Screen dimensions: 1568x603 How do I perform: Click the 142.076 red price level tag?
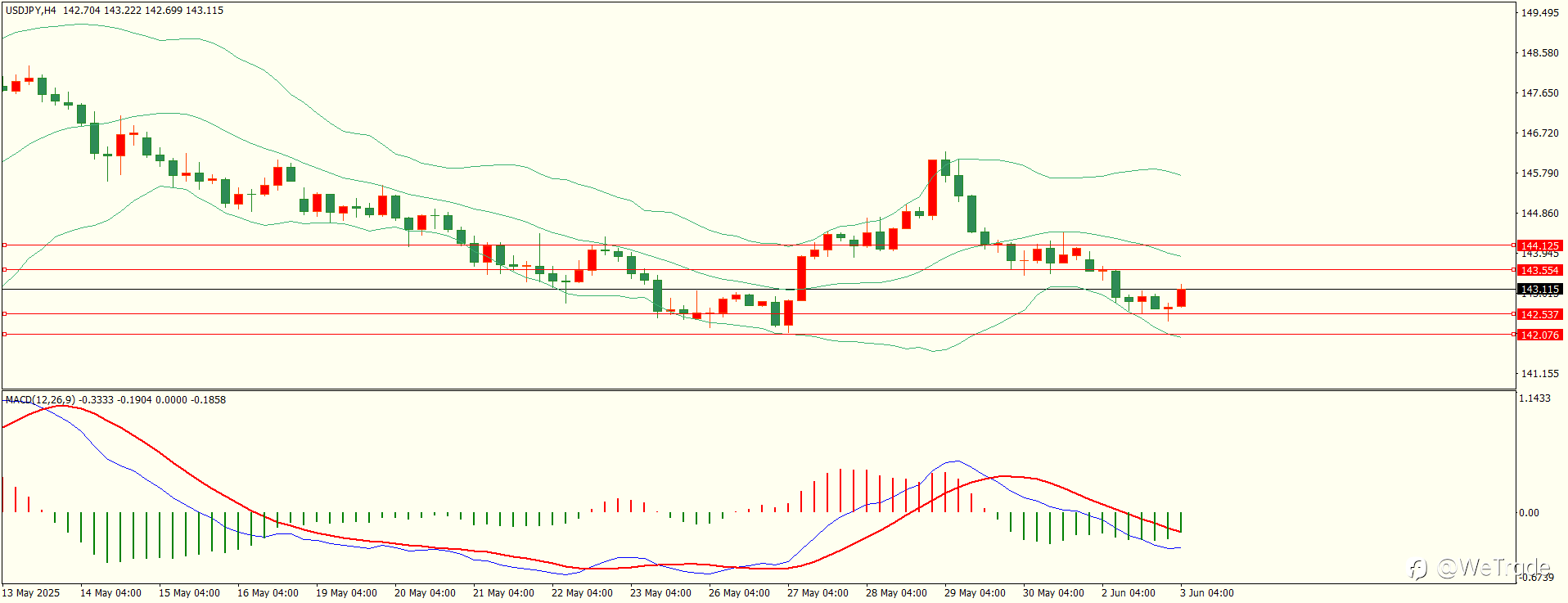pos(1539,335)
